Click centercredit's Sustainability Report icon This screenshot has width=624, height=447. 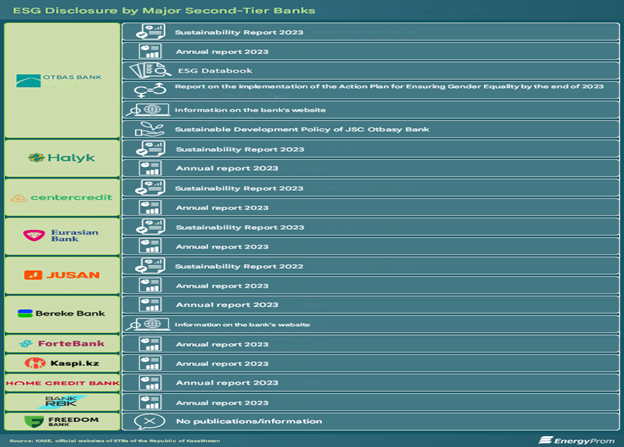coord(150,188)
